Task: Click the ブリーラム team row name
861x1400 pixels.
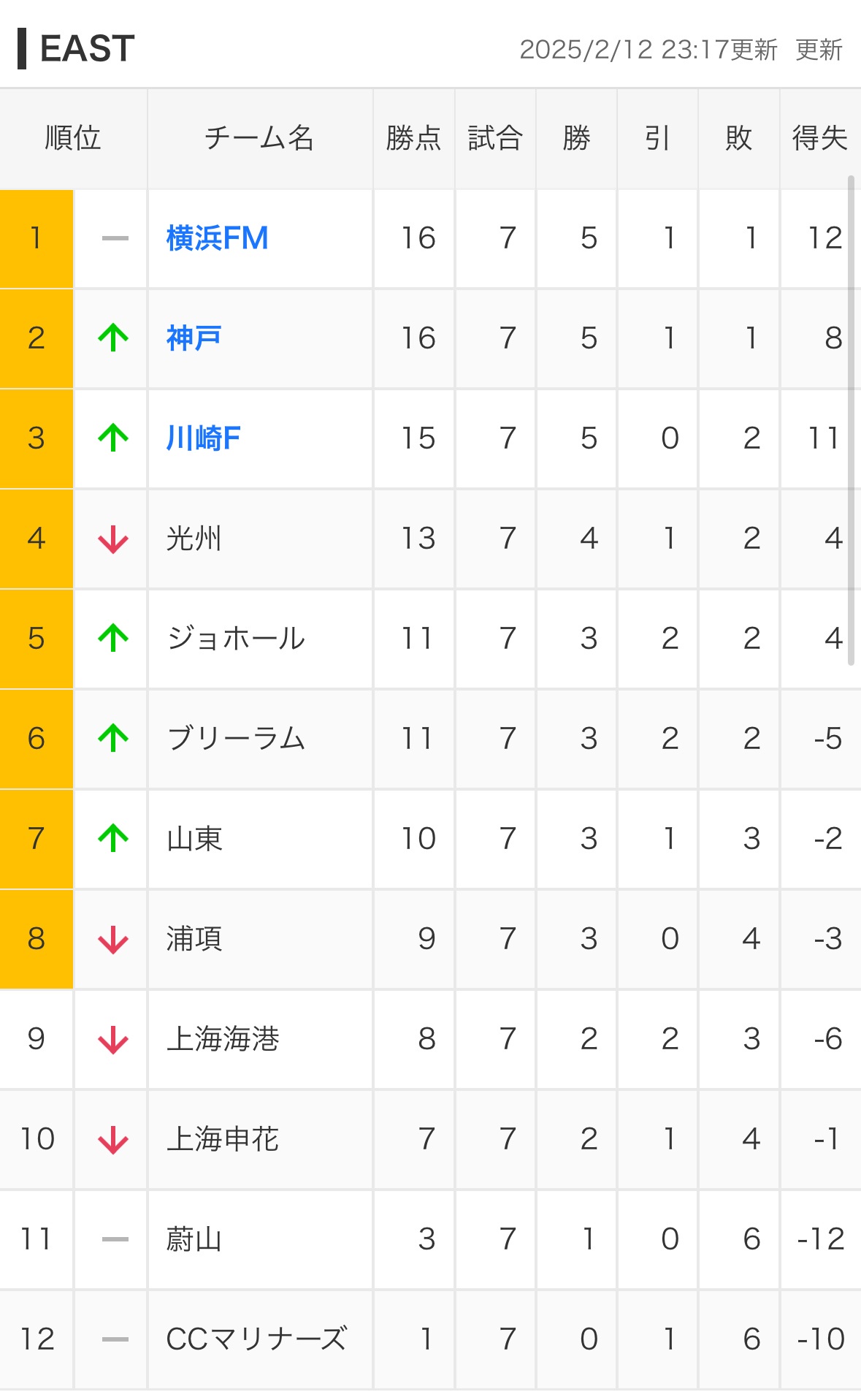Action: pyautogui.click(x=236, y=738)
